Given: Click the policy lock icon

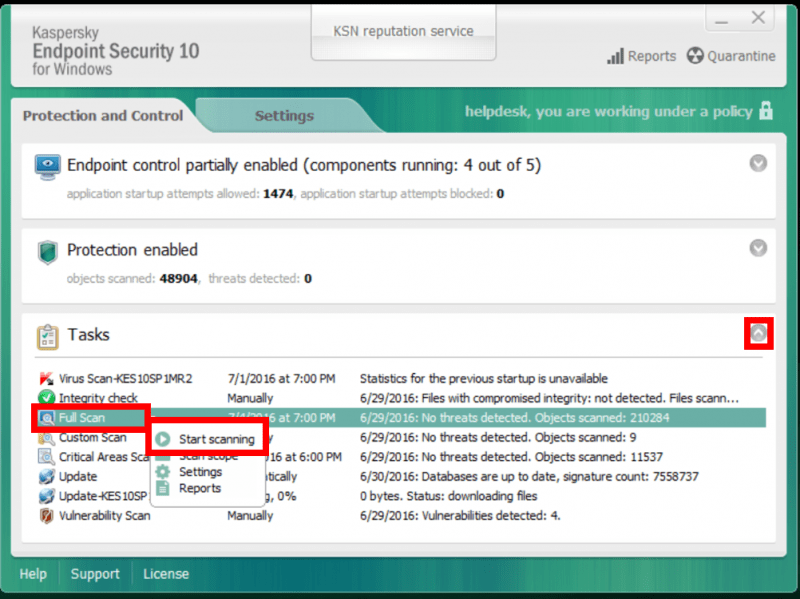Looking at the screenshot, I should (x=766, y=113).
